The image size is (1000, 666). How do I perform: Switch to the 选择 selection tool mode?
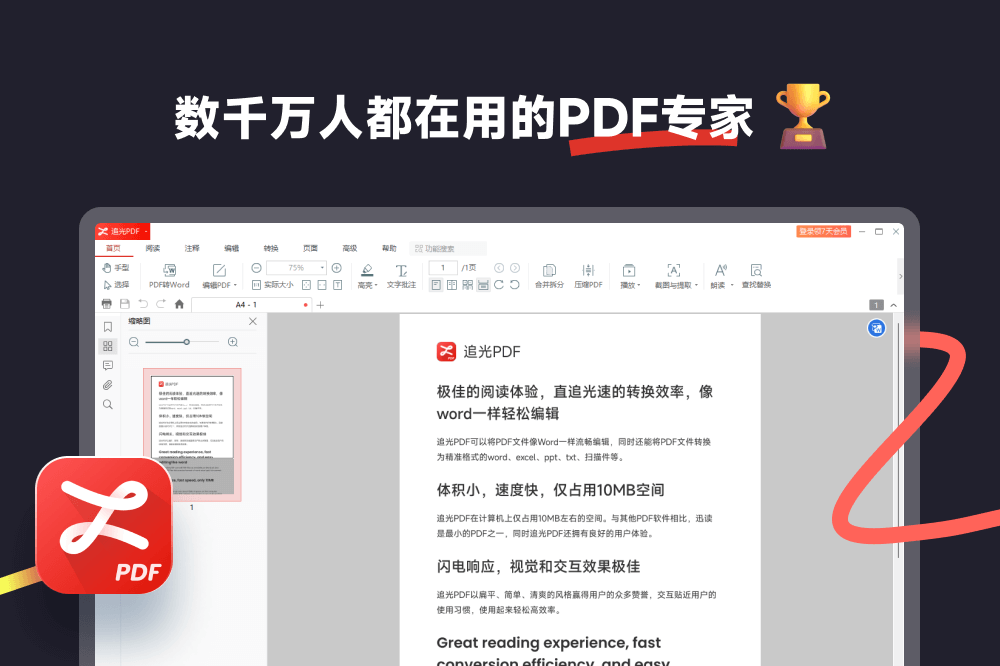coord(116,284)
